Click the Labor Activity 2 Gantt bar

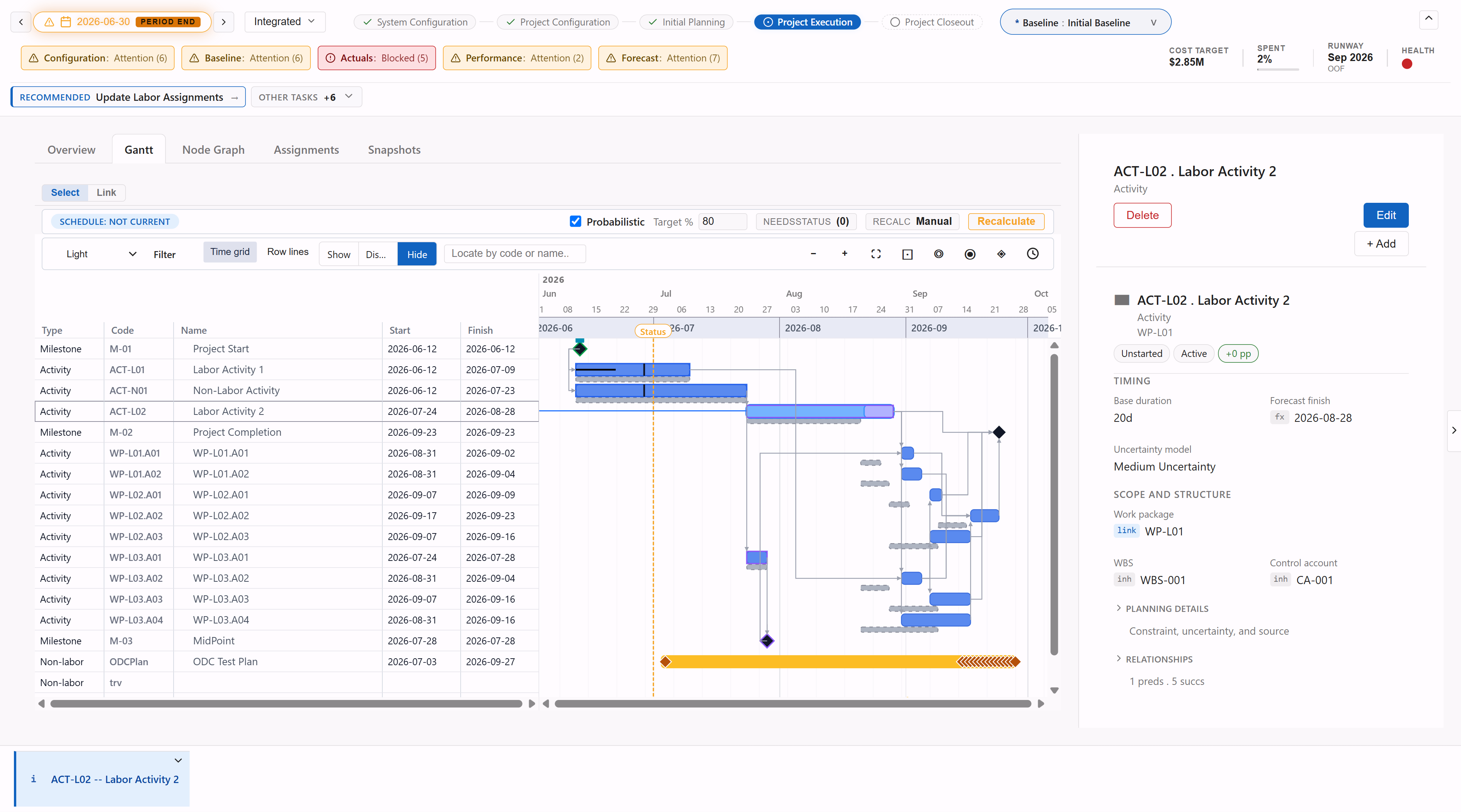[x=819, y=411]
